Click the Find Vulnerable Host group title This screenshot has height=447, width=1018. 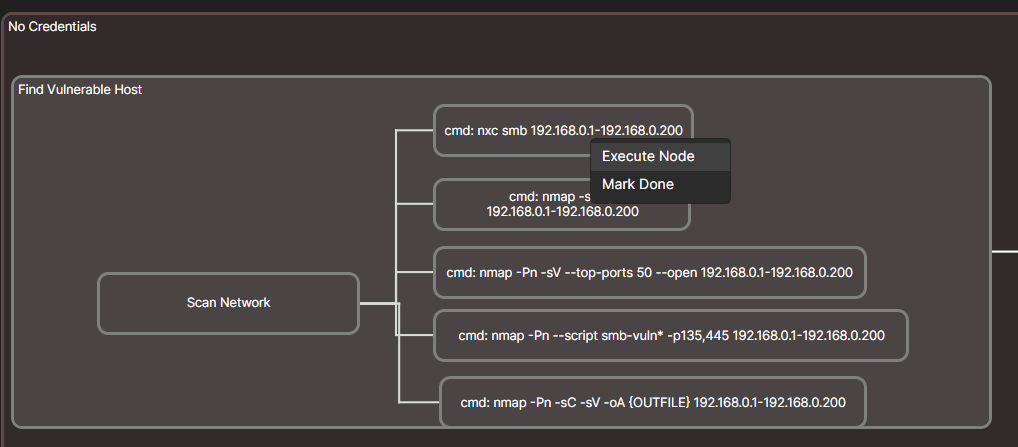[80, 90]
